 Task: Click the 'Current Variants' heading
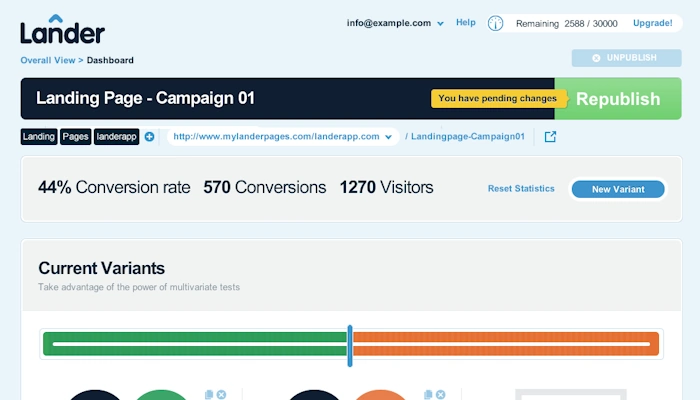pos(101,268)
